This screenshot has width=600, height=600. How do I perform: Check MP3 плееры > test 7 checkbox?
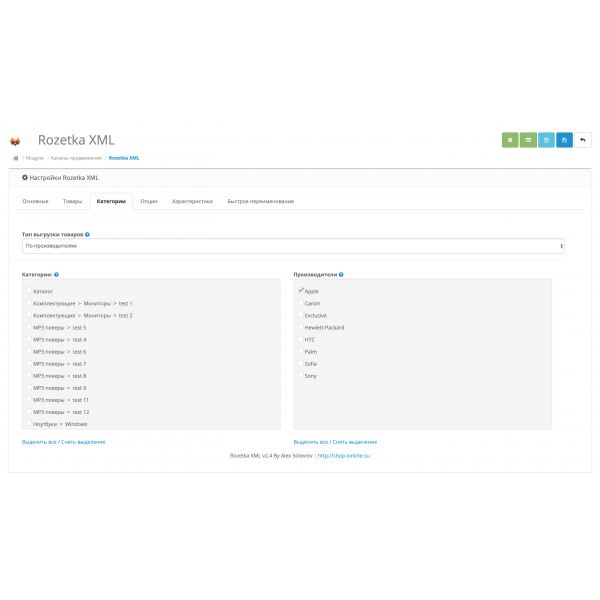[29, 363]
